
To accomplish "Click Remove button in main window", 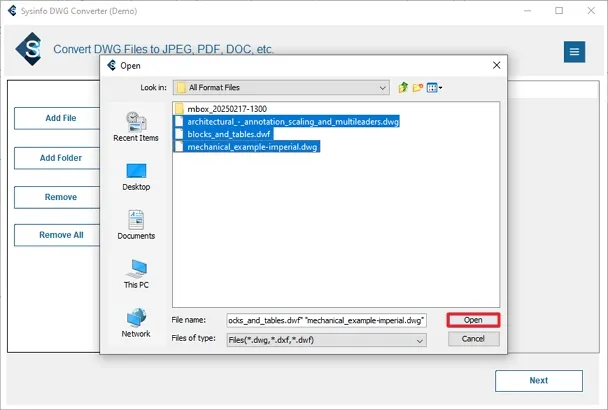I will (x=57, y=197).
